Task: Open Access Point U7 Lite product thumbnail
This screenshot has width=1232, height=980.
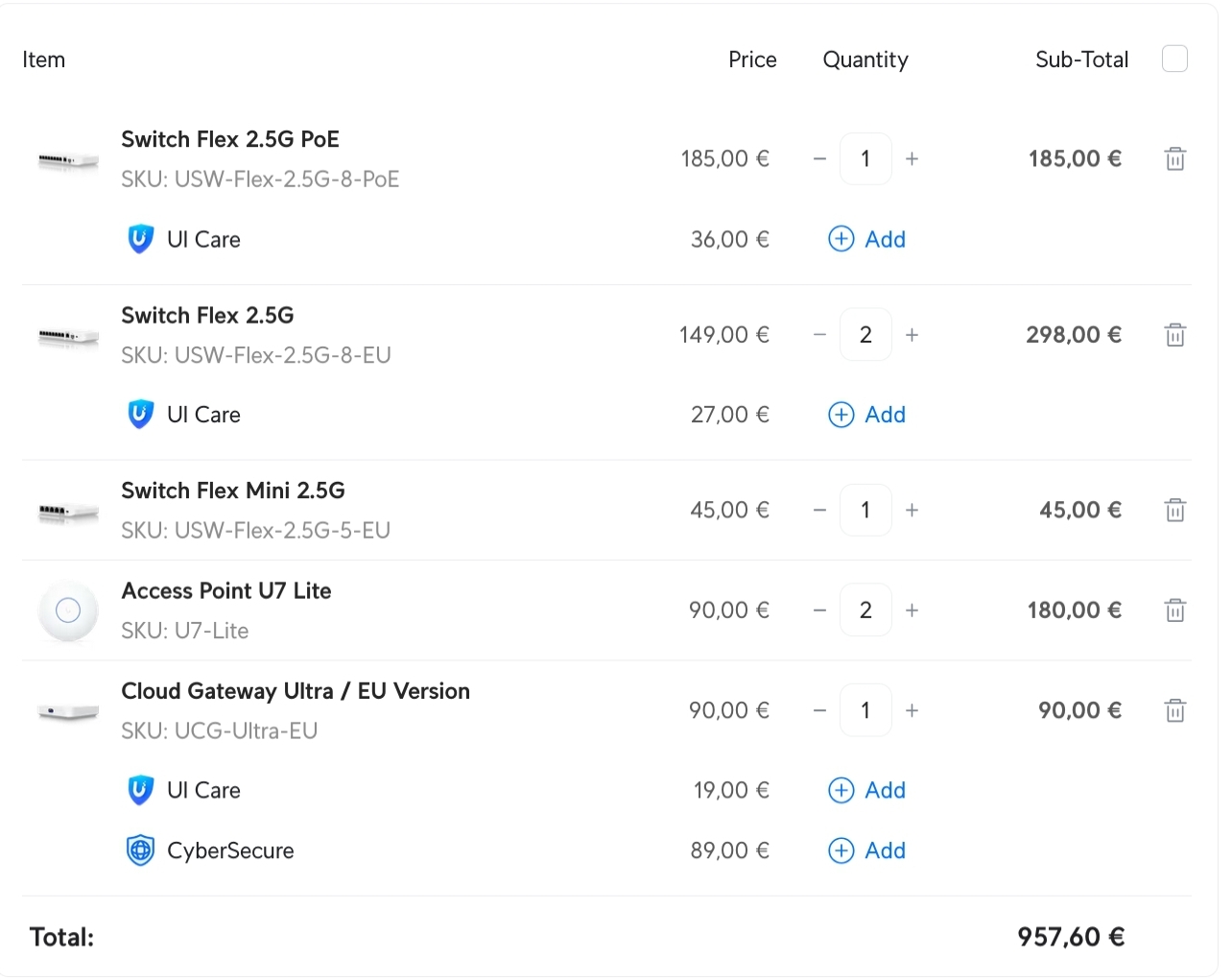Action: pos(68,610)
